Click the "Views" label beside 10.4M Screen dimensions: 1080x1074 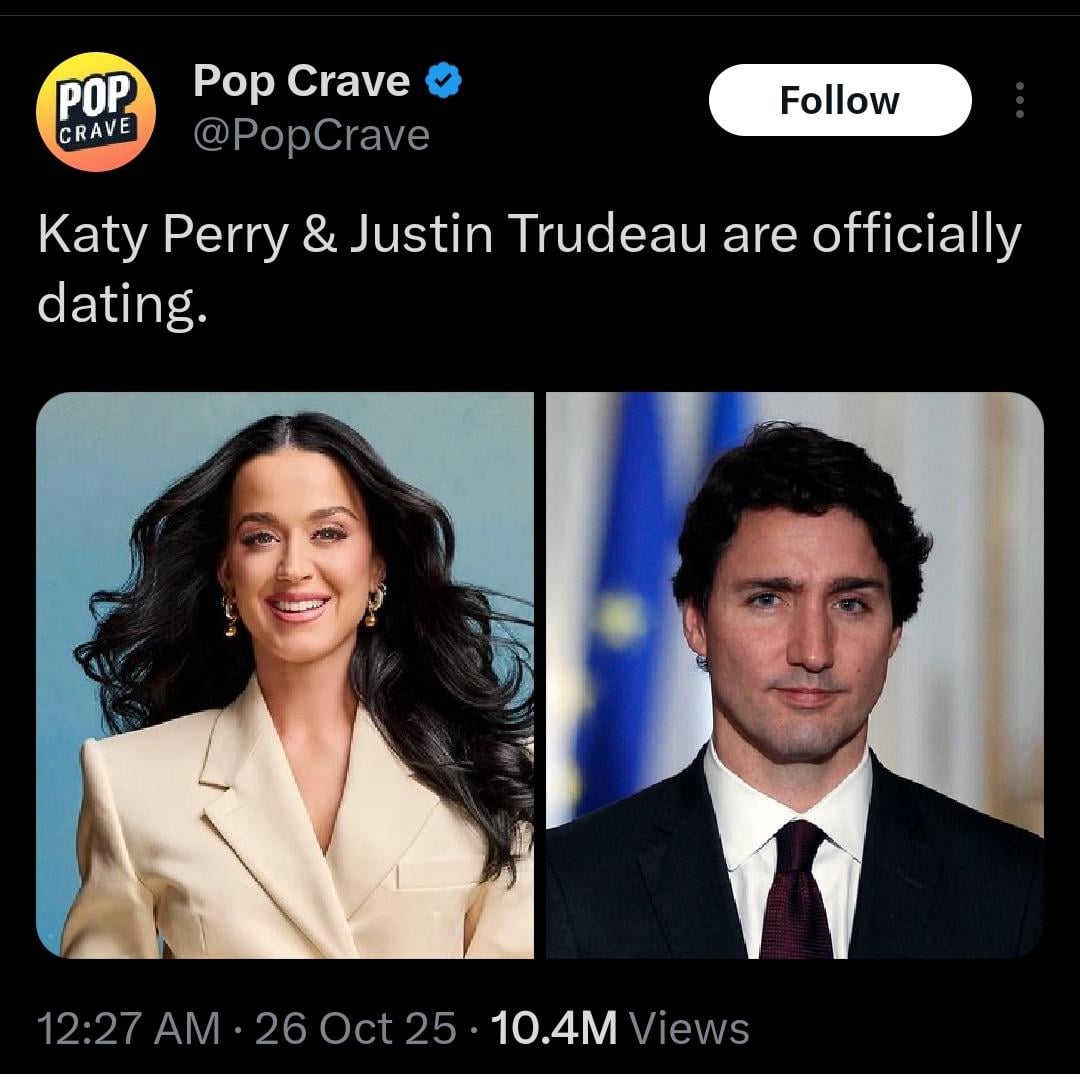coord(690,1028)
